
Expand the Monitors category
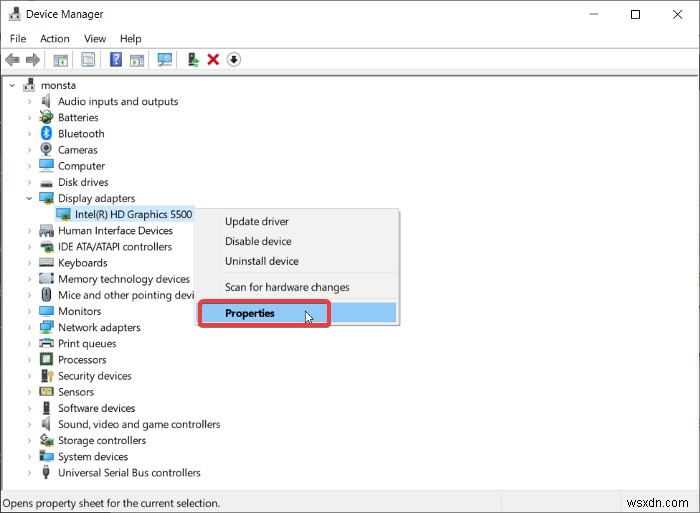coord(29,311)
